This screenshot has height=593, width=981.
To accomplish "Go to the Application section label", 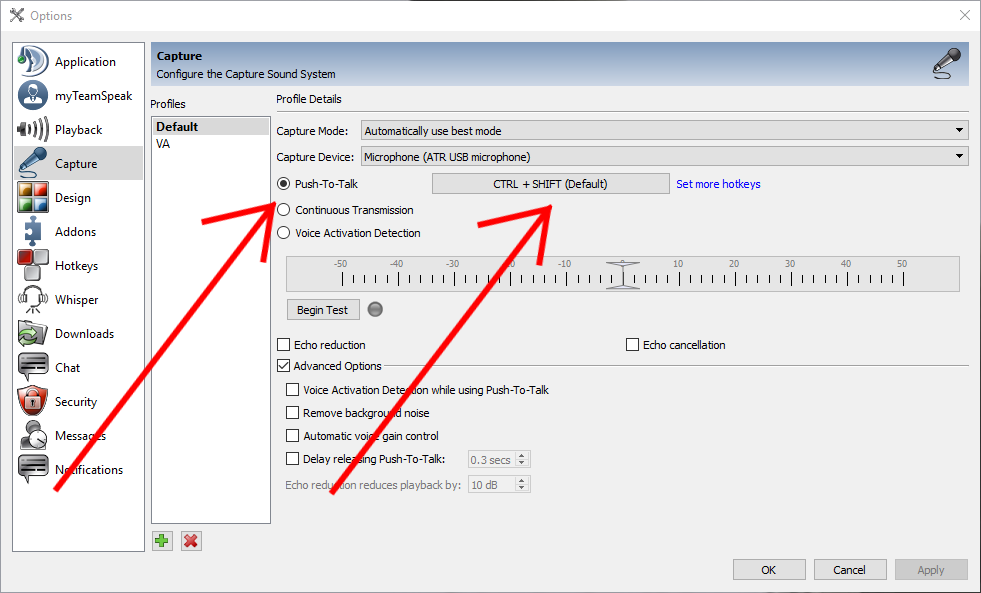I will click(85, 61).
